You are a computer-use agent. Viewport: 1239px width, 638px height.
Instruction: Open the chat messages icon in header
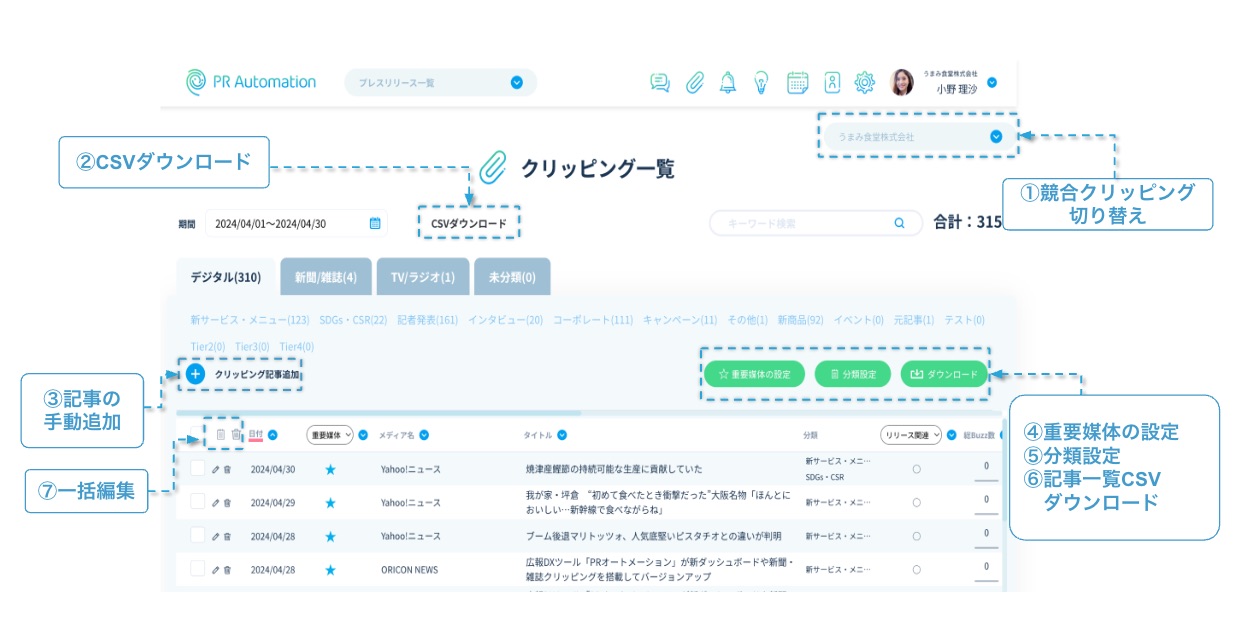659,83
